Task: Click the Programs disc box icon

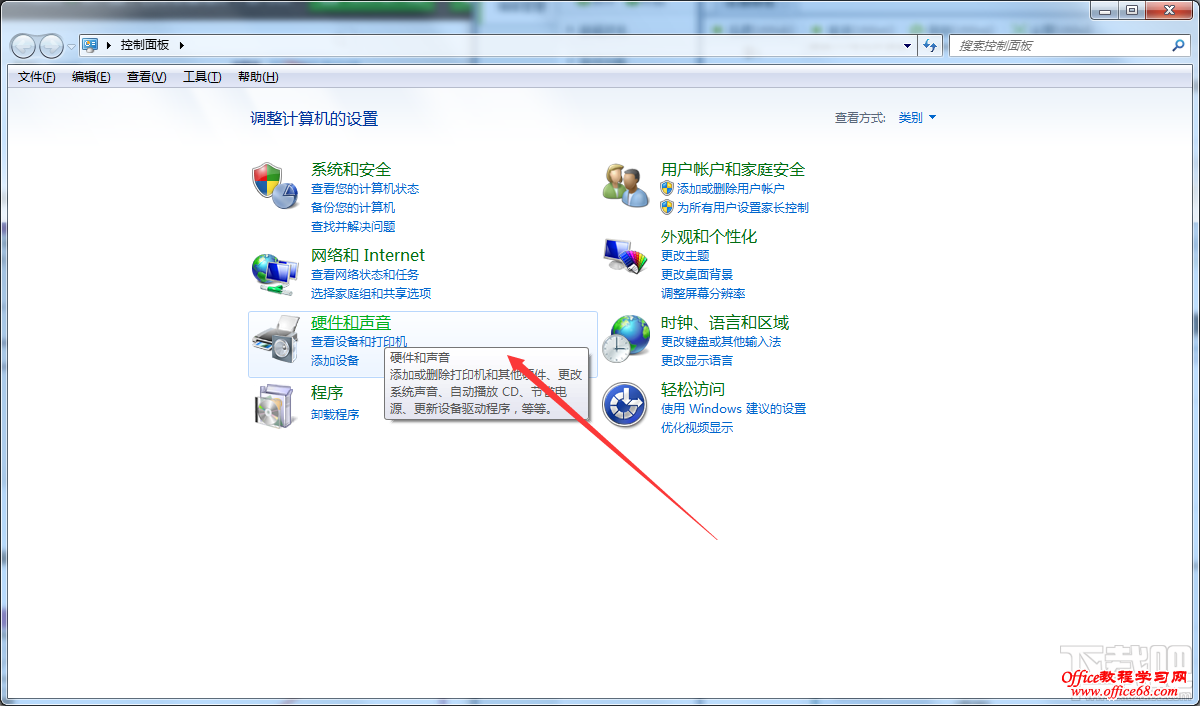Action: [x=274, y=406]
